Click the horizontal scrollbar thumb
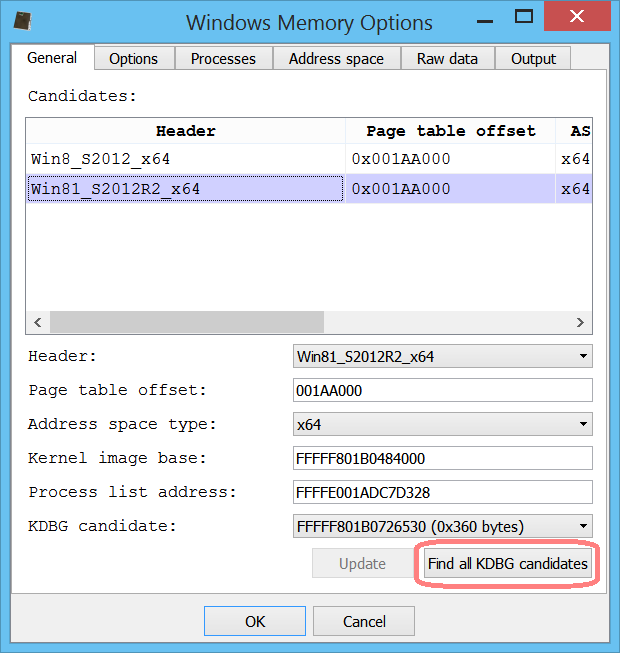 [187, 322]
